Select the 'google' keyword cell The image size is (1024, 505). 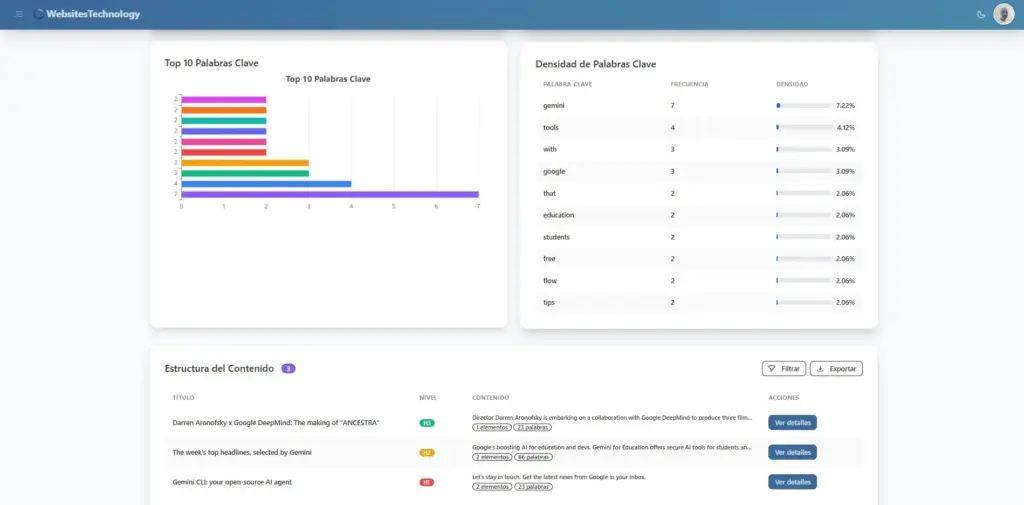click(x=554, y=171)
